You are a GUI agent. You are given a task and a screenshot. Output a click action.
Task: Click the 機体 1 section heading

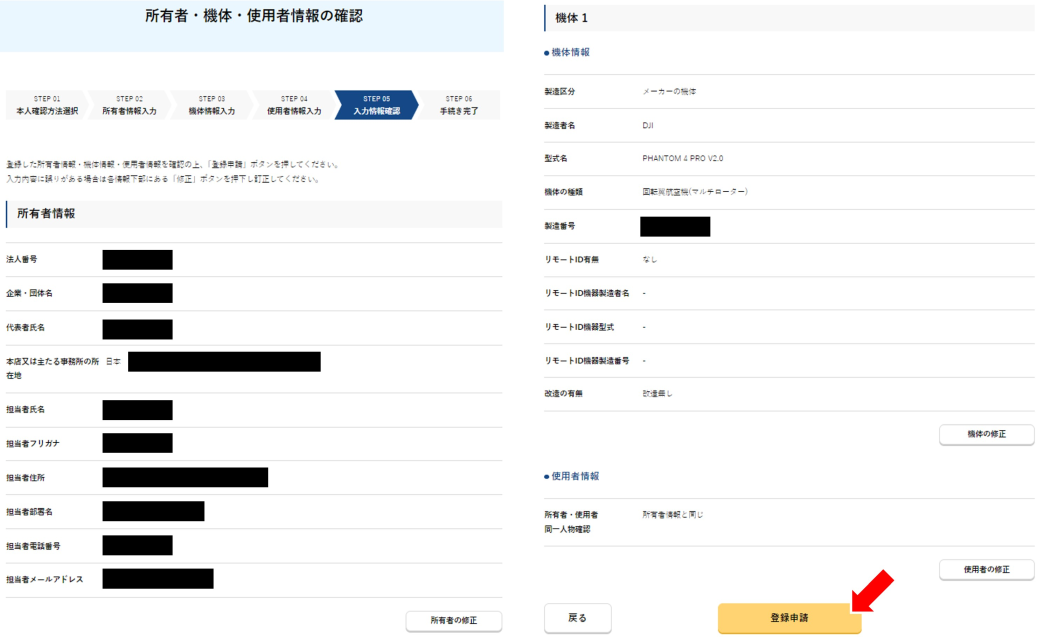(574, 19)
